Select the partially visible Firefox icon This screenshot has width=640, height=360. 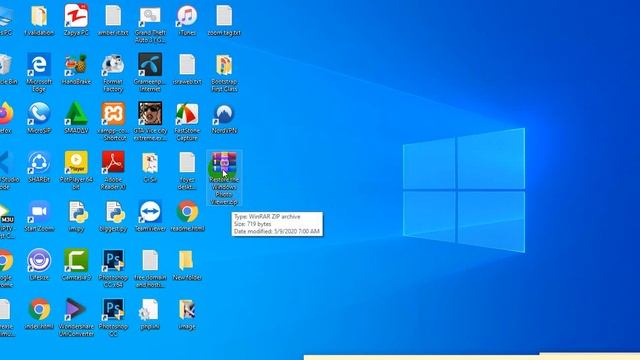6,113
